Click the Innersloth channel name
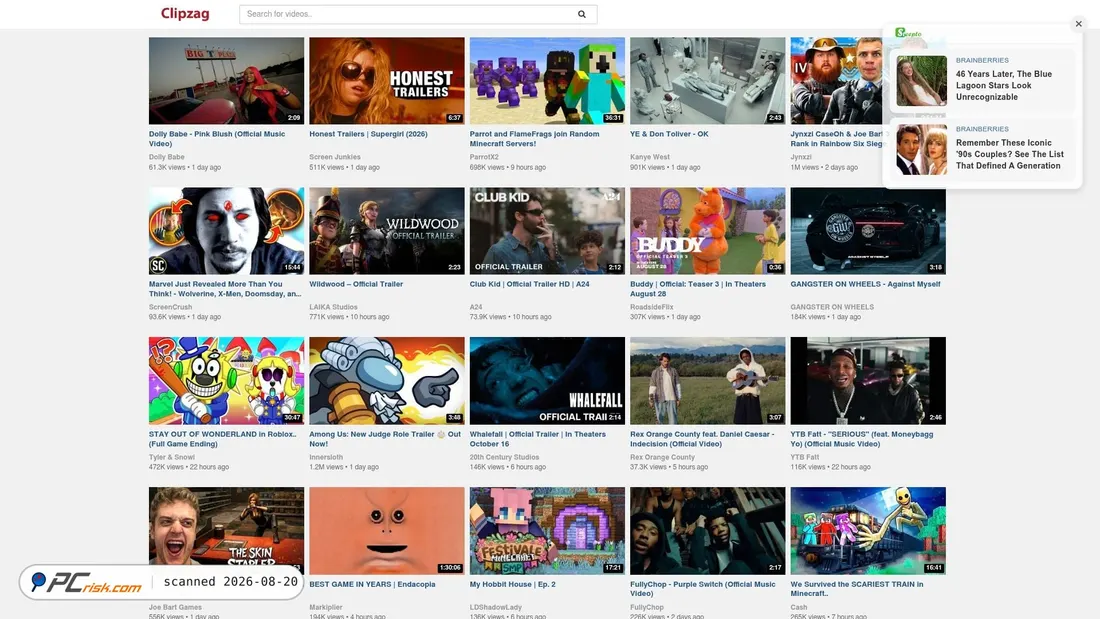This screenshot has width=1100, height=619. (x=326, y=458)
